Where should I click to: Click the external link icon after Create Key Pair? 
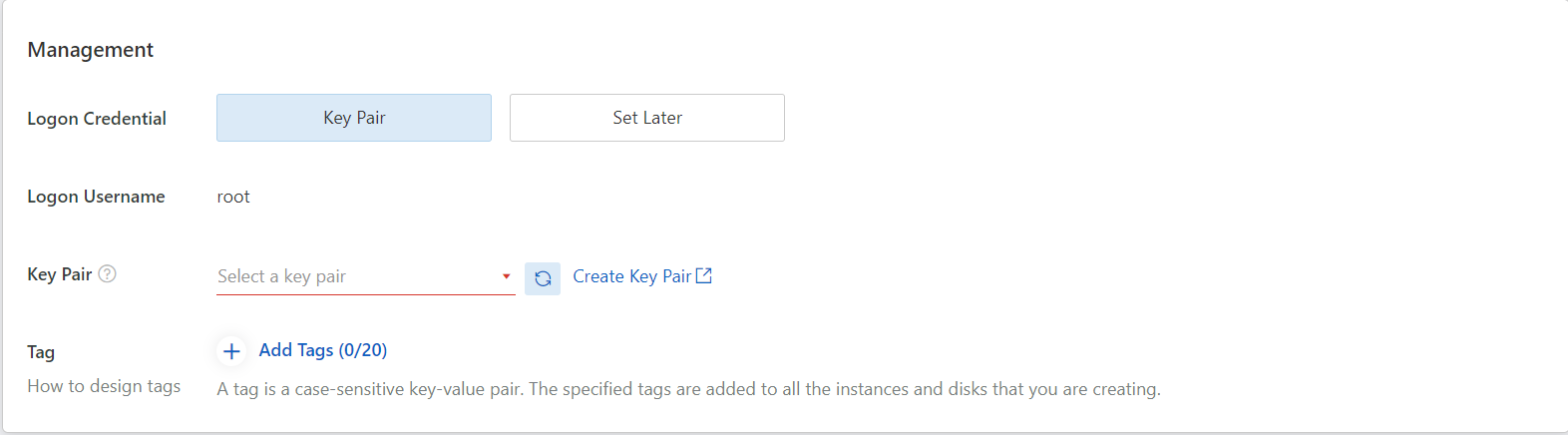(x=704, y=275)
